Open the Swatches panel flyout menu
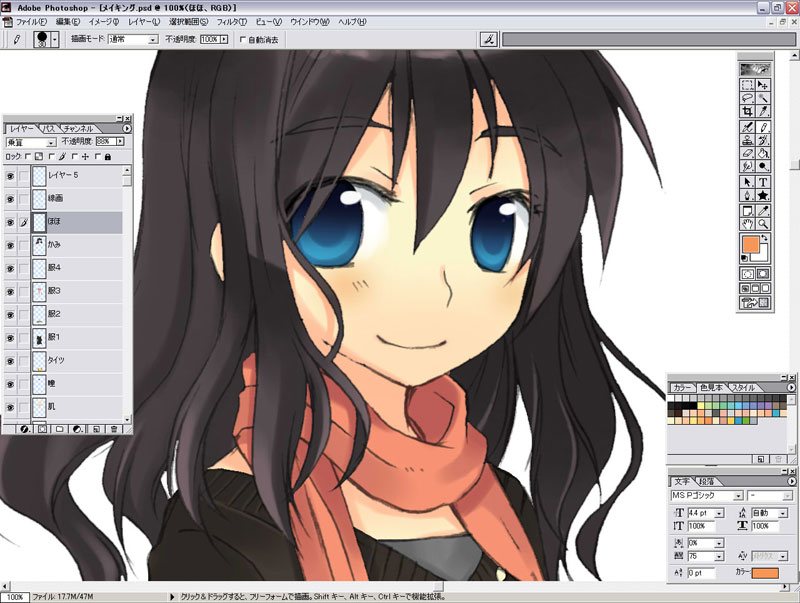Image resolution: width=800 pixels, height=603 pixels. tap(791, 388)
